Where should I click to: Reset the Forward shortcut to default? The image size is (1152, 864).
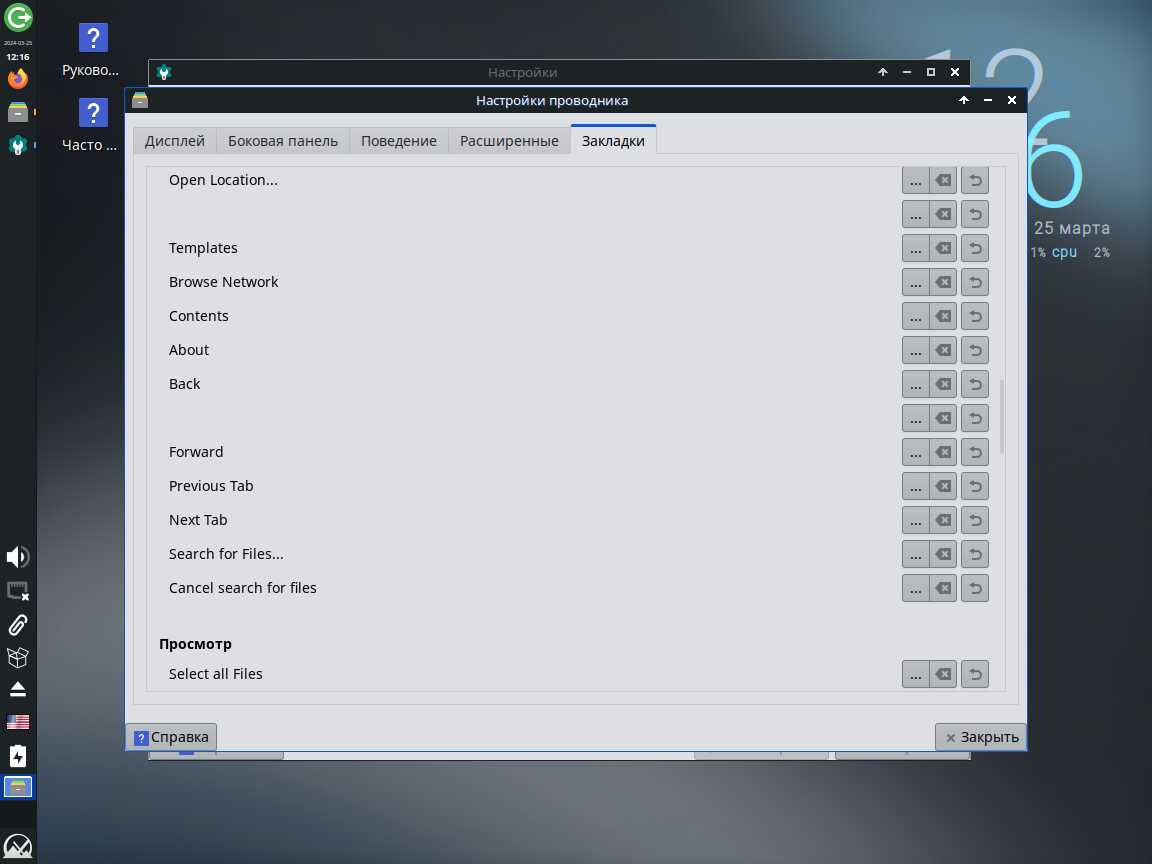click(x=975, y=452)
